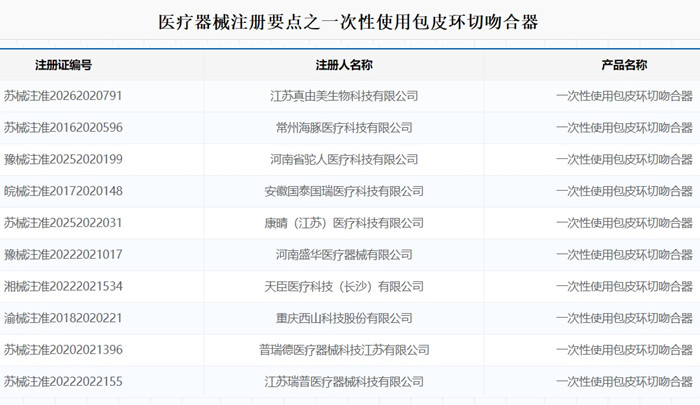Image resolution: width=700 pixels, height=405 pixels.
Task: Click product name in 重庆西山科技 row
Action: coord(624,318)
